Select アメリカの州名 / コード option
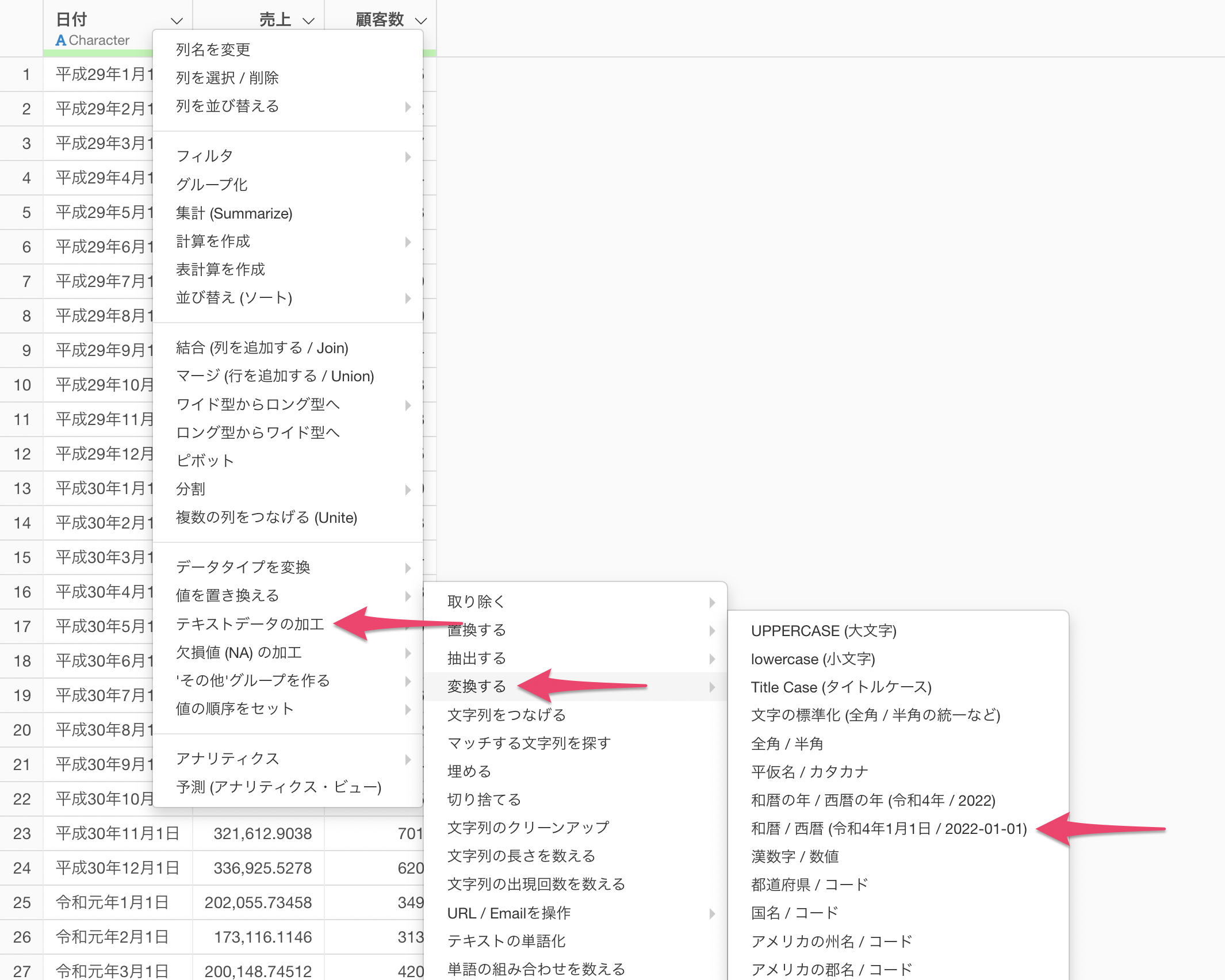1225x980 pixels. point(898,941)
